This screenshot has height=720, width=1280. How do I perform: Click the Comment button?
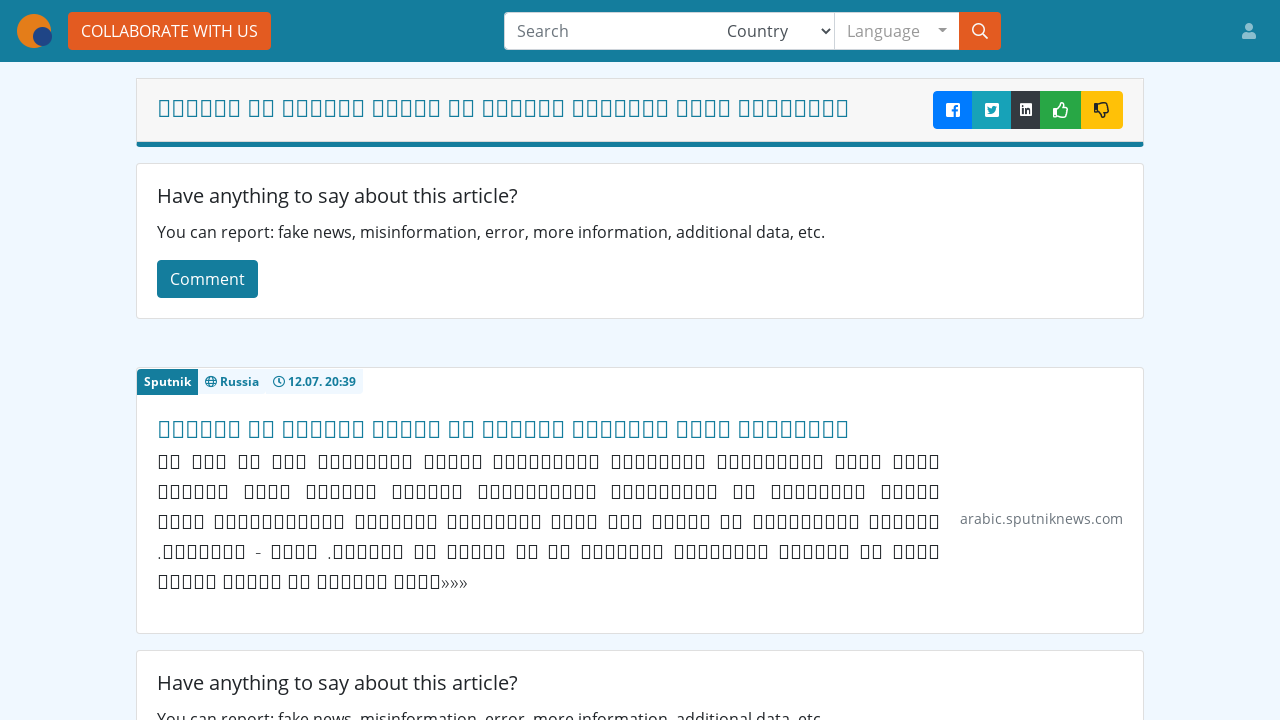[207, 279]
